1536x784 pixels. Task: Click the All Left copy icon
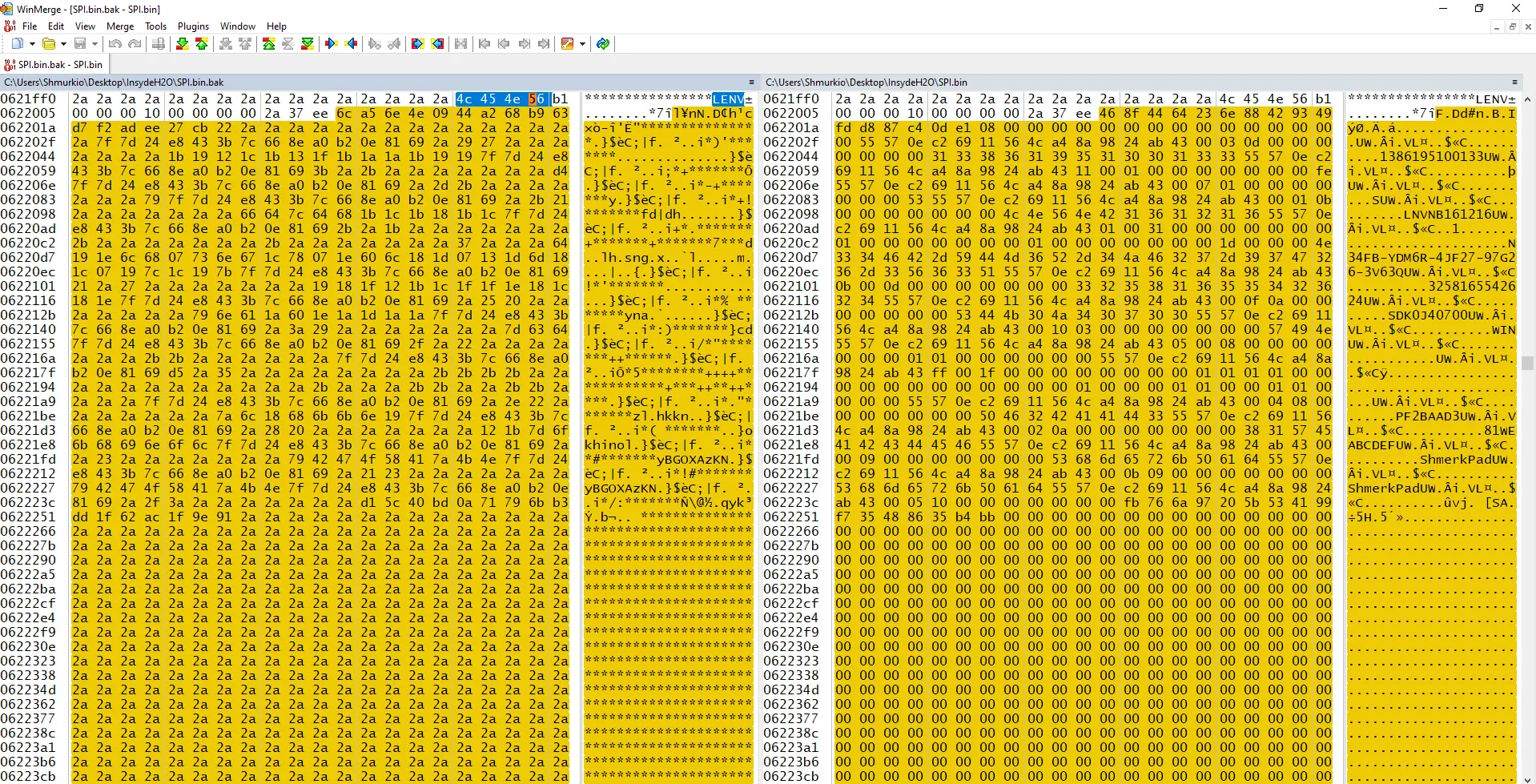click(437, 44)
